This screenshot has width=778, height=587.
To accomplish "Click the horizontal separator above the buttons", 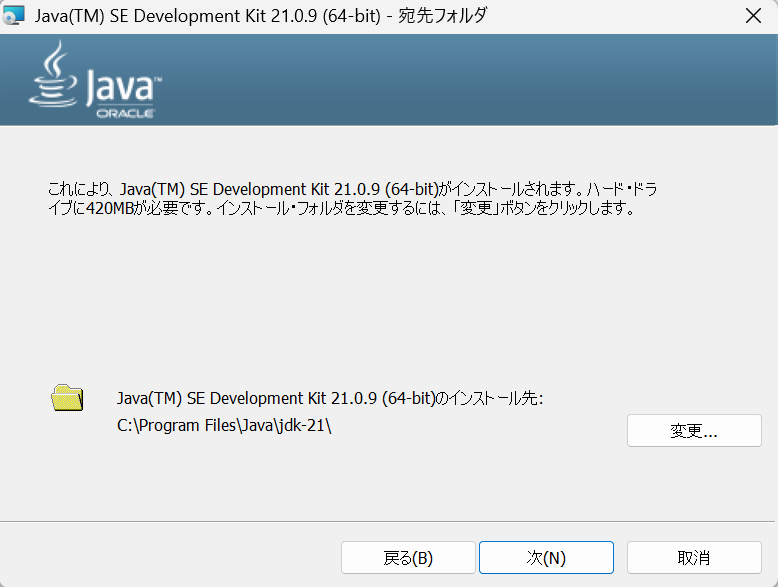I will click(389, 521).
